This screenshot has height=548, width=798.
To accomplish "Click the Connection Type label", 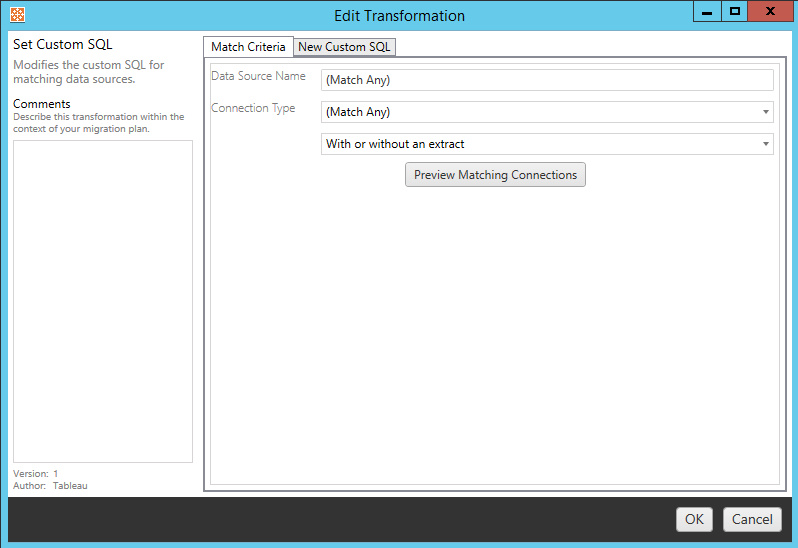I will (x=253, y=109).
